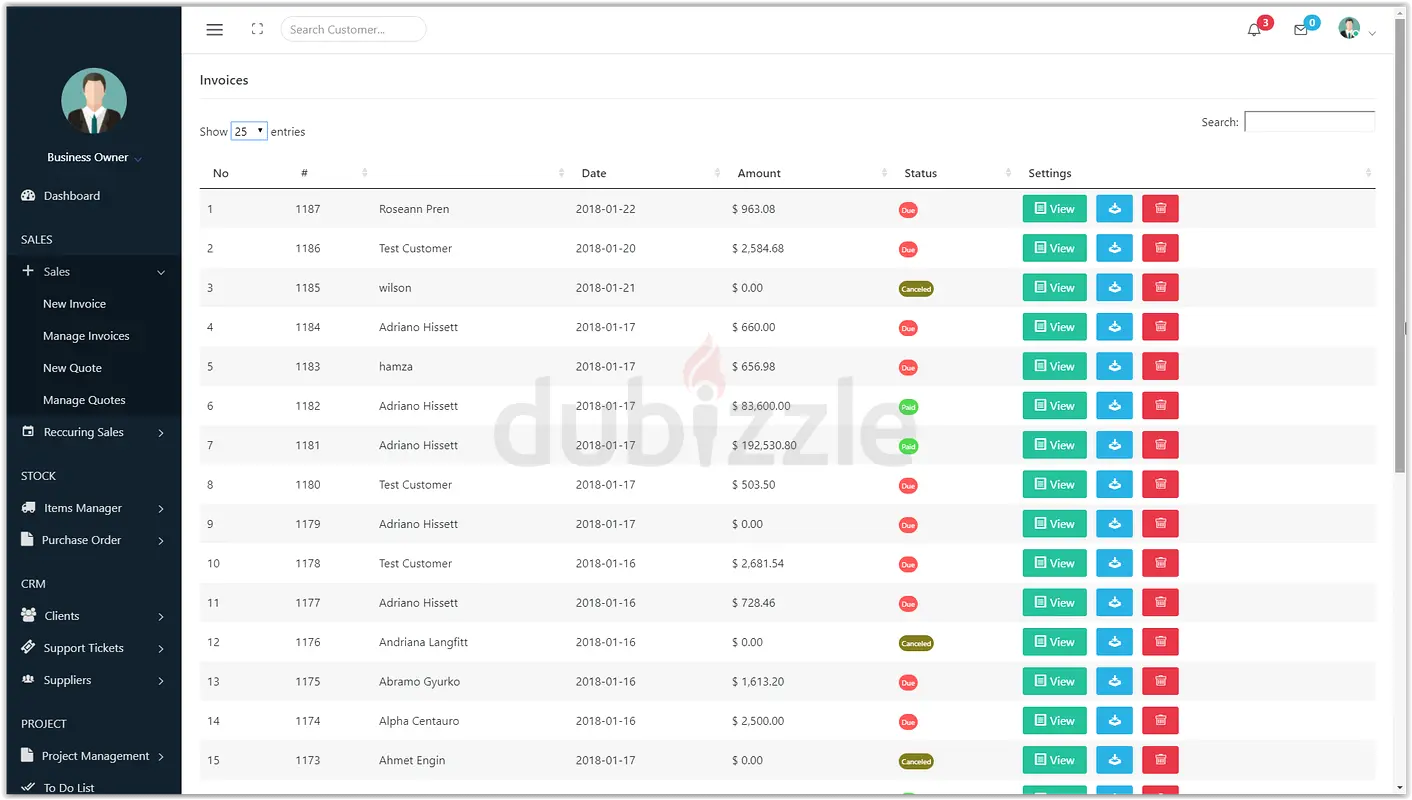Open the Show entries dropdown
The image size is (1412, 800).
tap(249, 132)
